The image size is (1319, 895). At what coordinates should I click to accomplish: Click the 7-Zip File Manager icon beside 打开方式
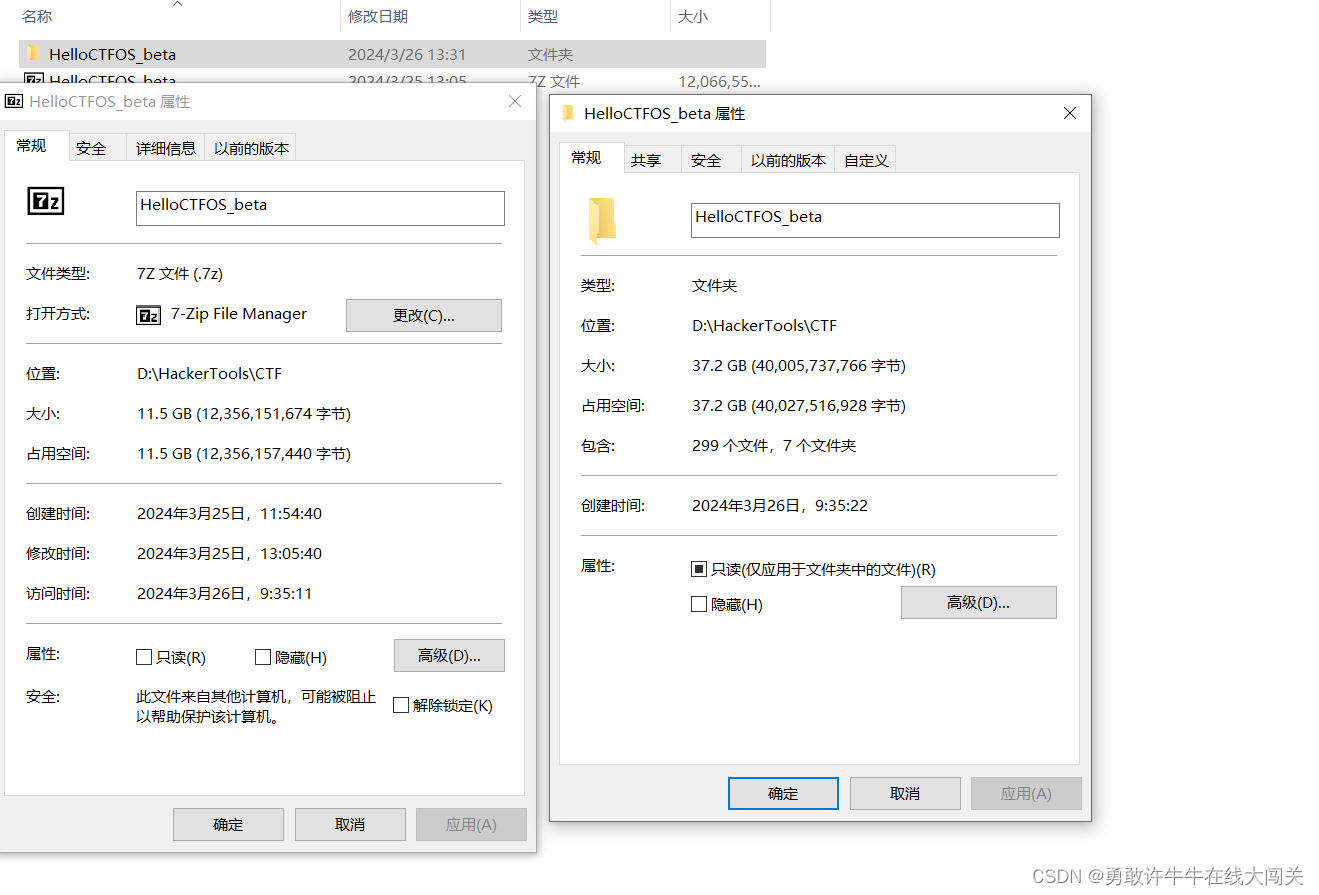click(148, 315)
